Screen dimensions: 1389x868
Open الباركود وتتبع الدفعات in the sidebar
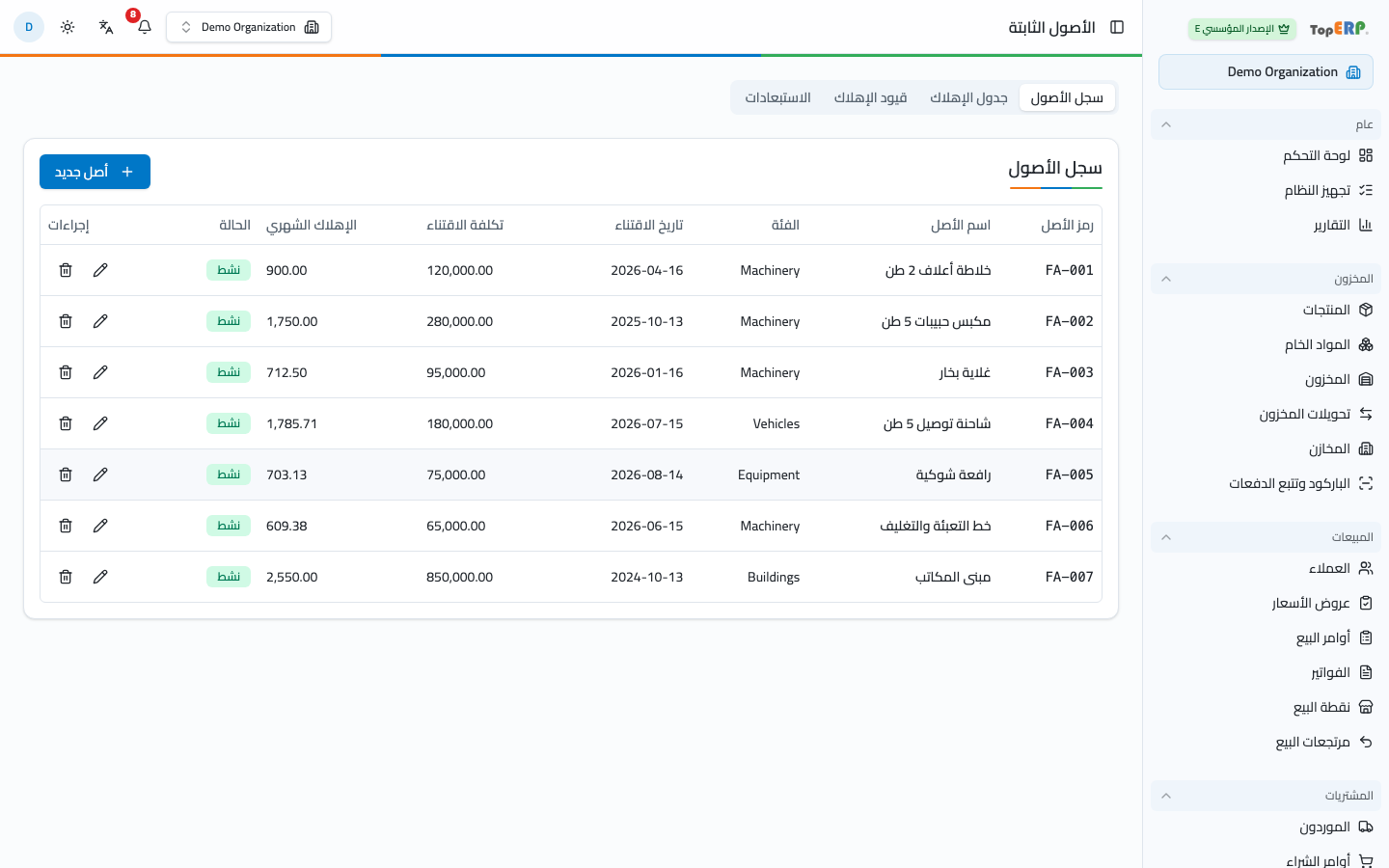tap(1266, 483)
